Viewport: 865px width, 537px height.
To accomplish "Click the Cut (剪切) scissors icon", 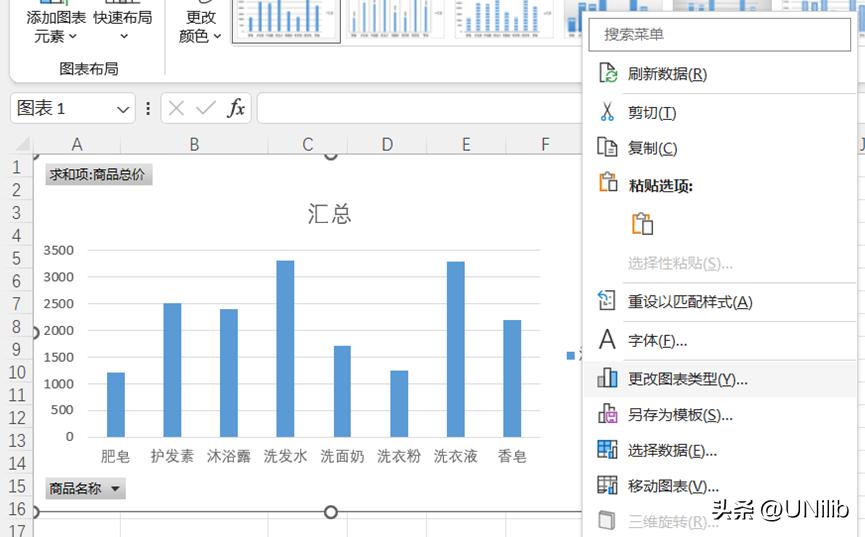I will 607,112.
